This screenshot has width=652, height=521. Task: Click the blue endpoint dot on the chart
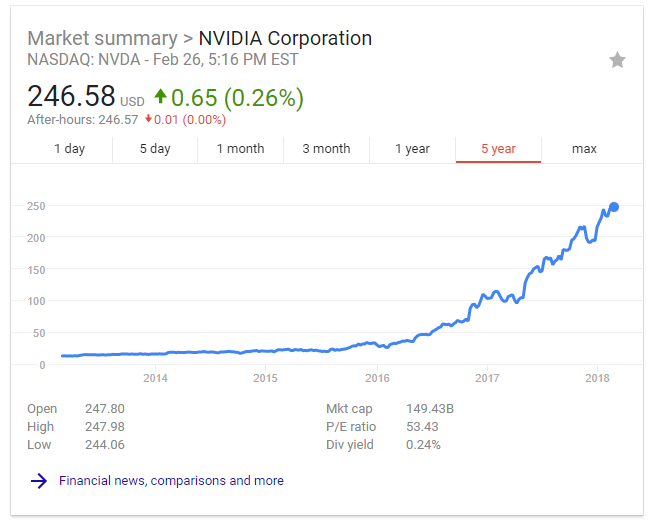click(614, 207)
